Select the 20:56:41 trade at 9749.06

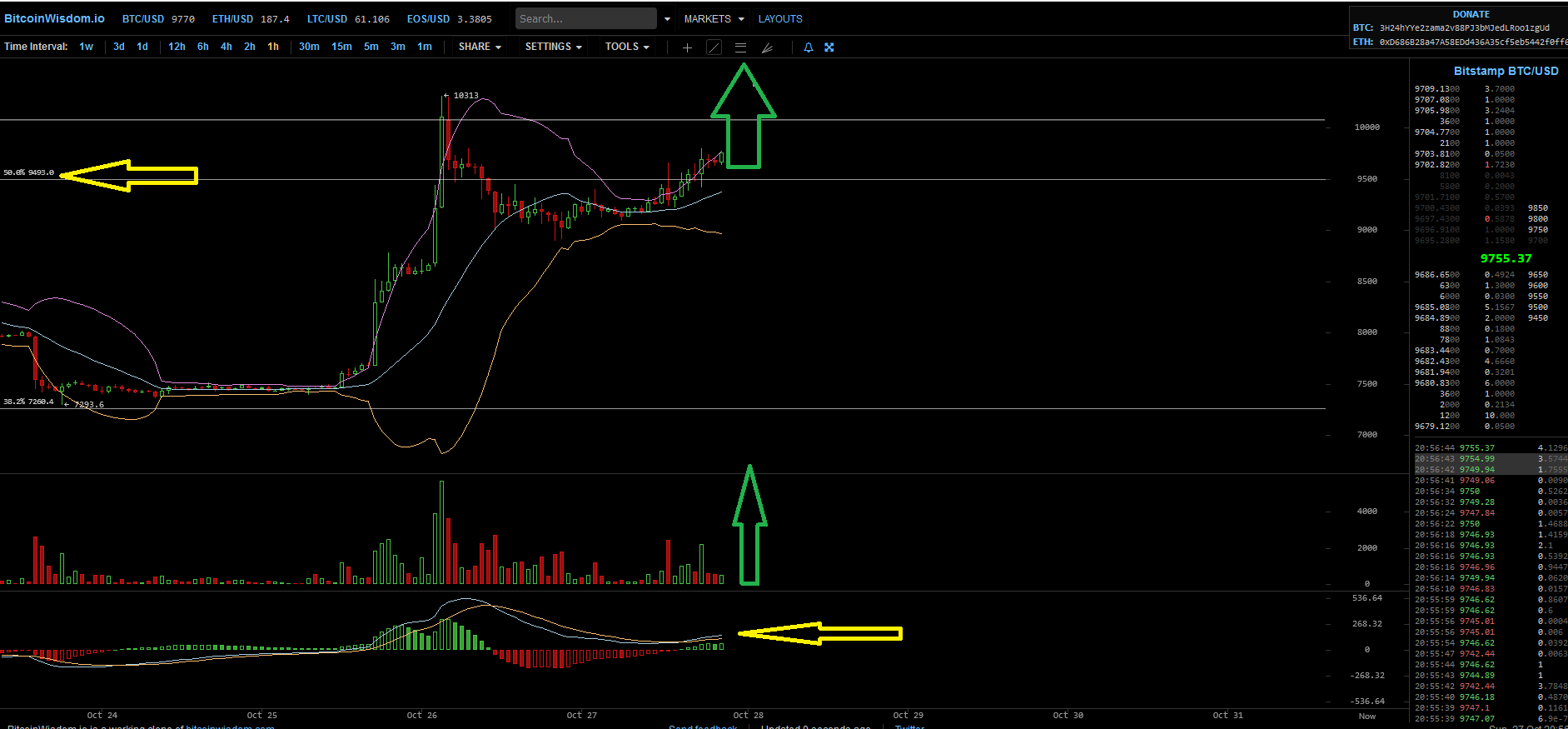click(x=1491, y=481)
